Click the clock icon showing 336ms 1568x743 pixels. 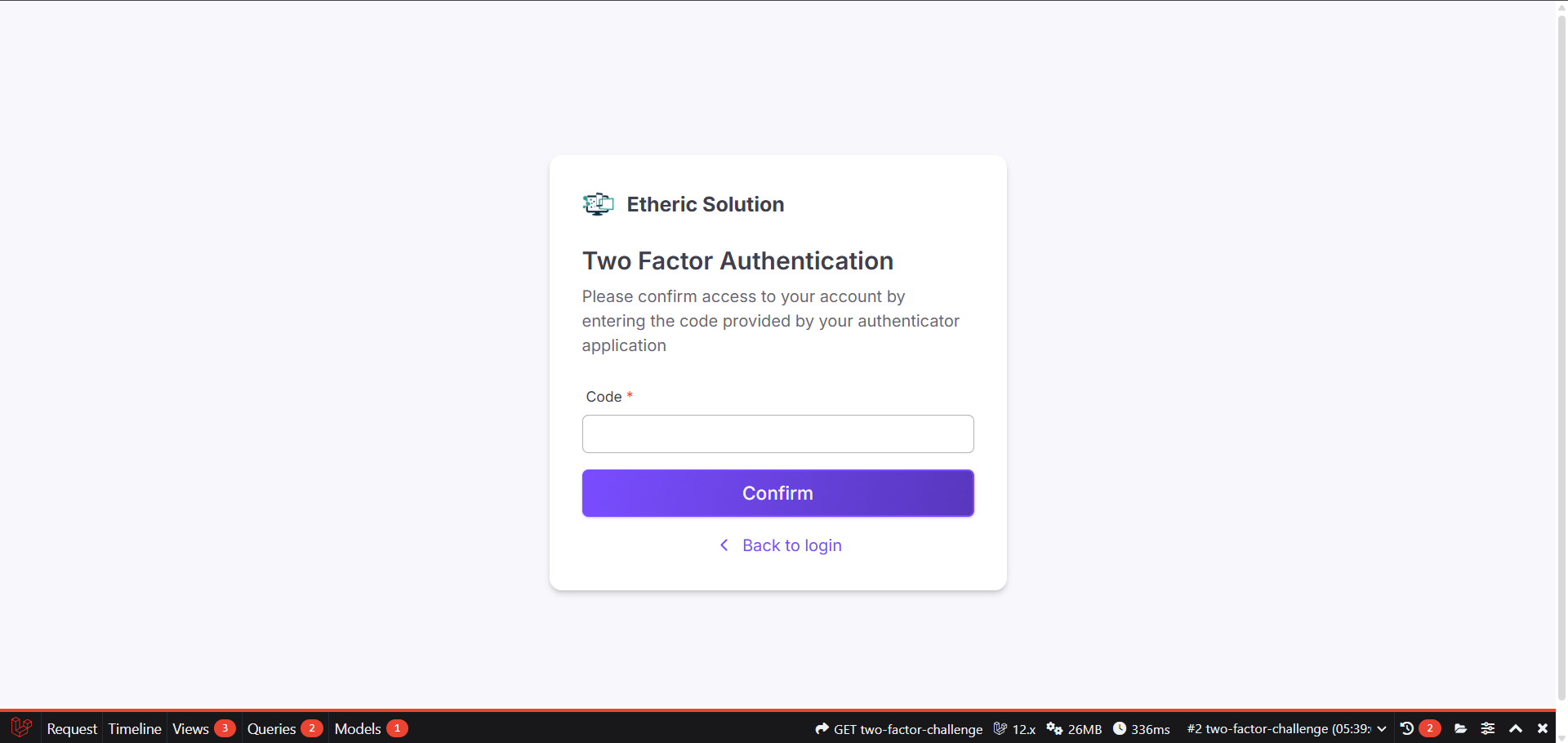[1120, 728]
